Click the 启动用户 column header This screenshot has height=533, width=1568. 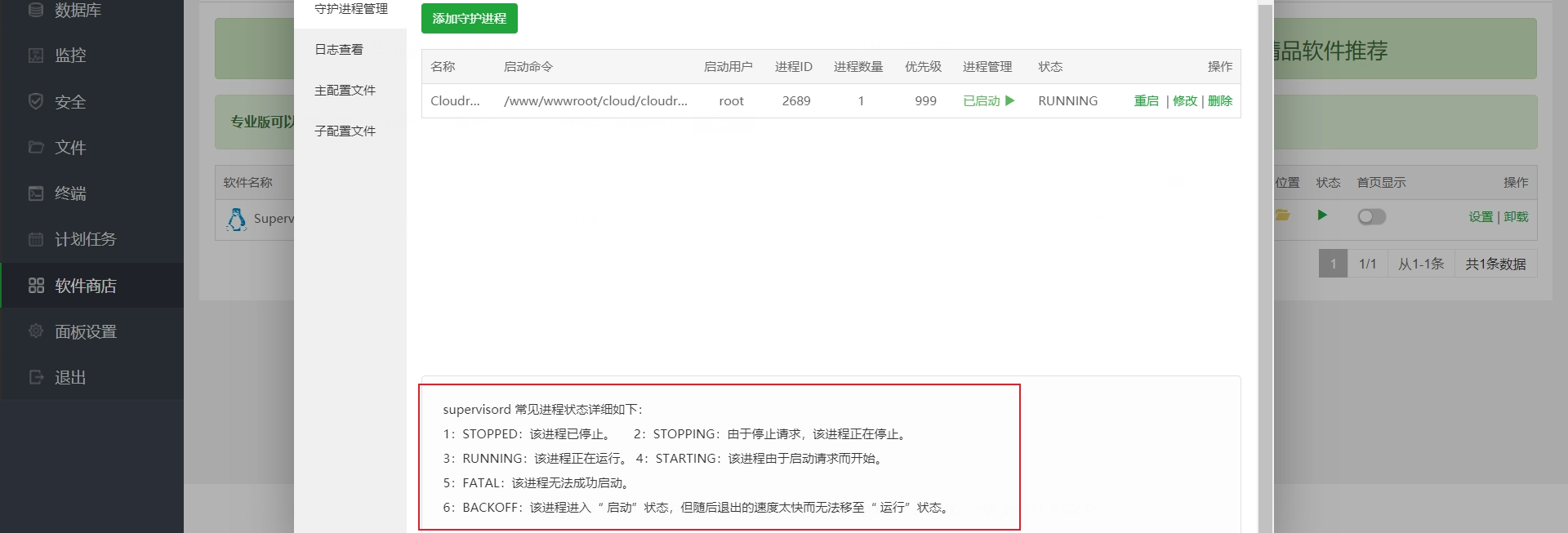point(728,66)
